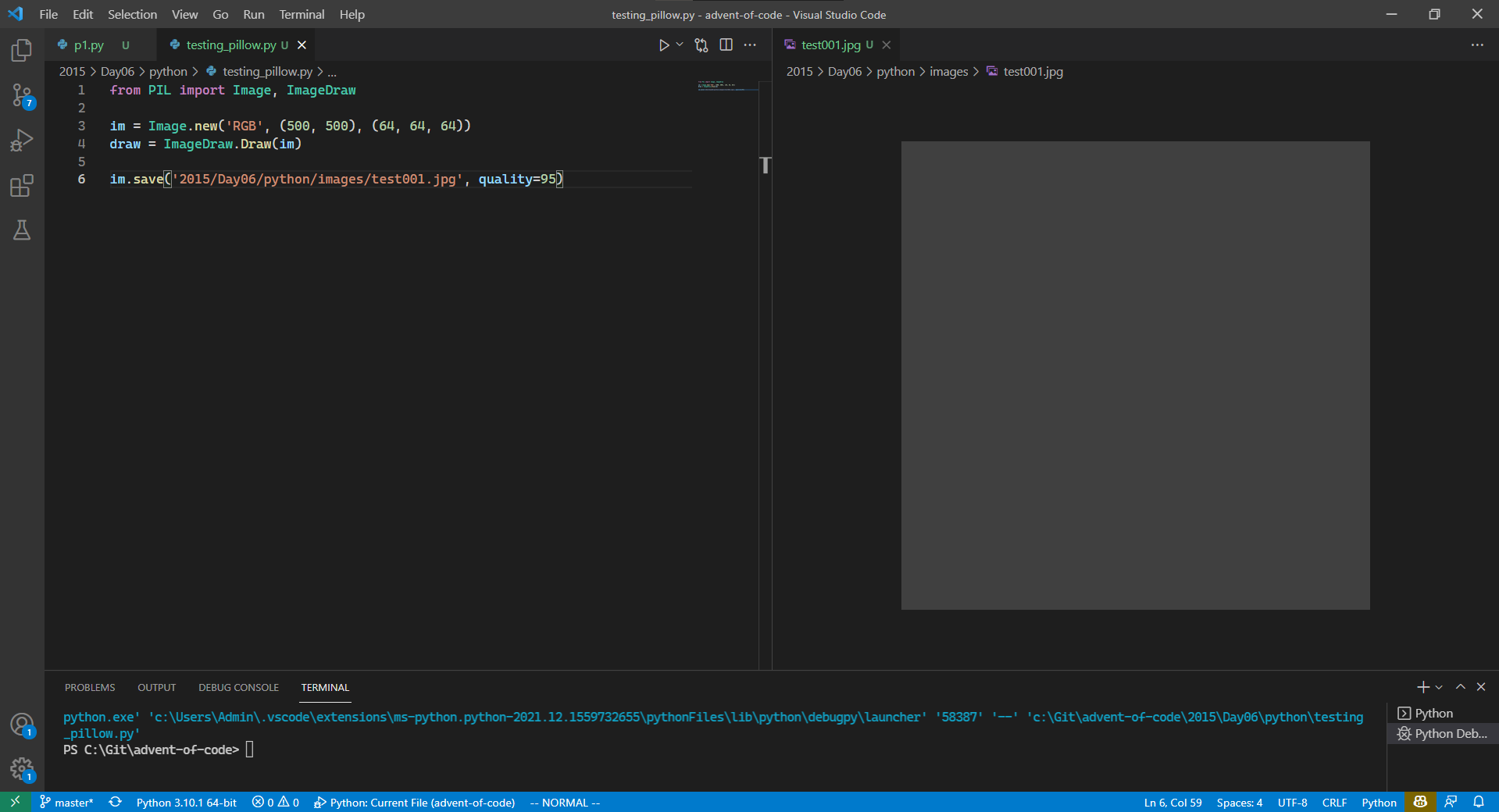Click 2015 in left editor breadcrumb
The height and width of the screenshot is (812, 1499).
point(72,71)
